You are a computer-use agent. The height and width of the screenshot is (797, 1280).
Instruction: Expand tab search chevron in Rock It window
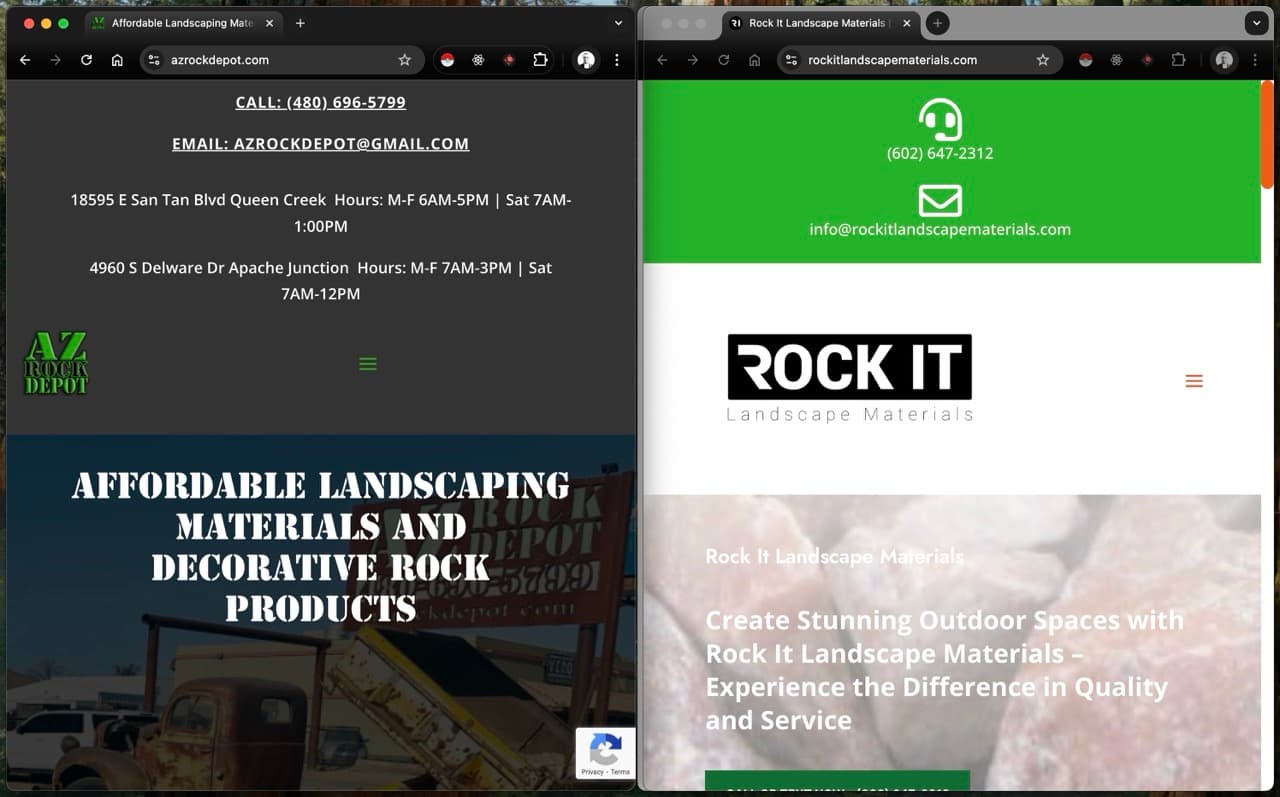[1256, 23]
